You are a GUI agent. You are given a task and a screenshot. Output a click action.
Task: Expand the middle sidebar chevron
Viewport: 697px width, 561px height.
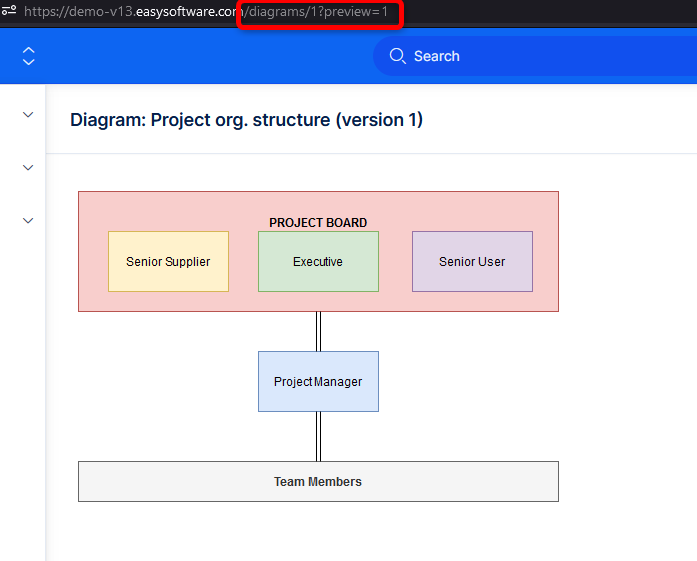point(28,168)
